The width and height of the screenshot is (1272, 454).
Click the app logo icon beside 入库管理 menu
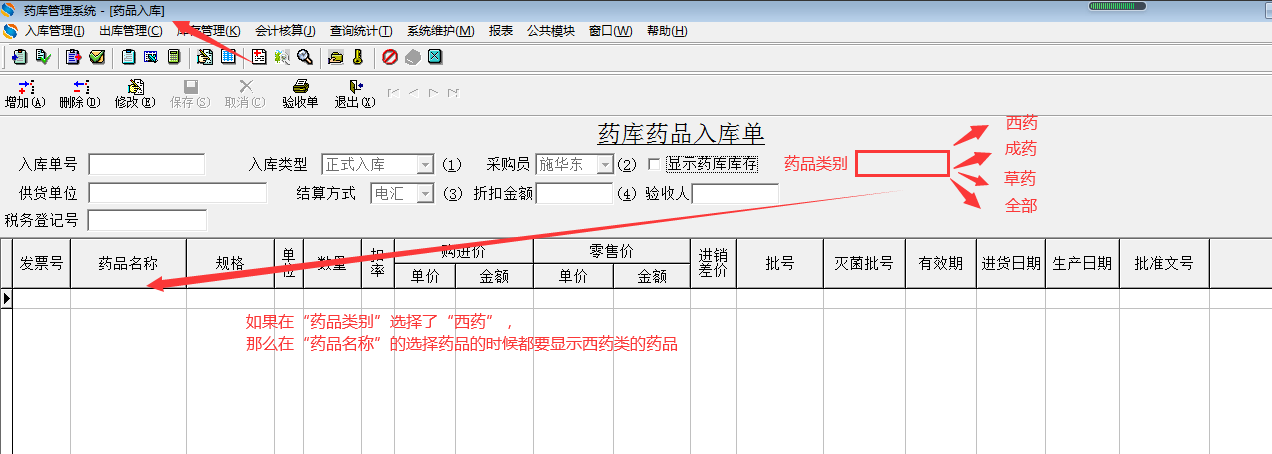pos(11,31)
